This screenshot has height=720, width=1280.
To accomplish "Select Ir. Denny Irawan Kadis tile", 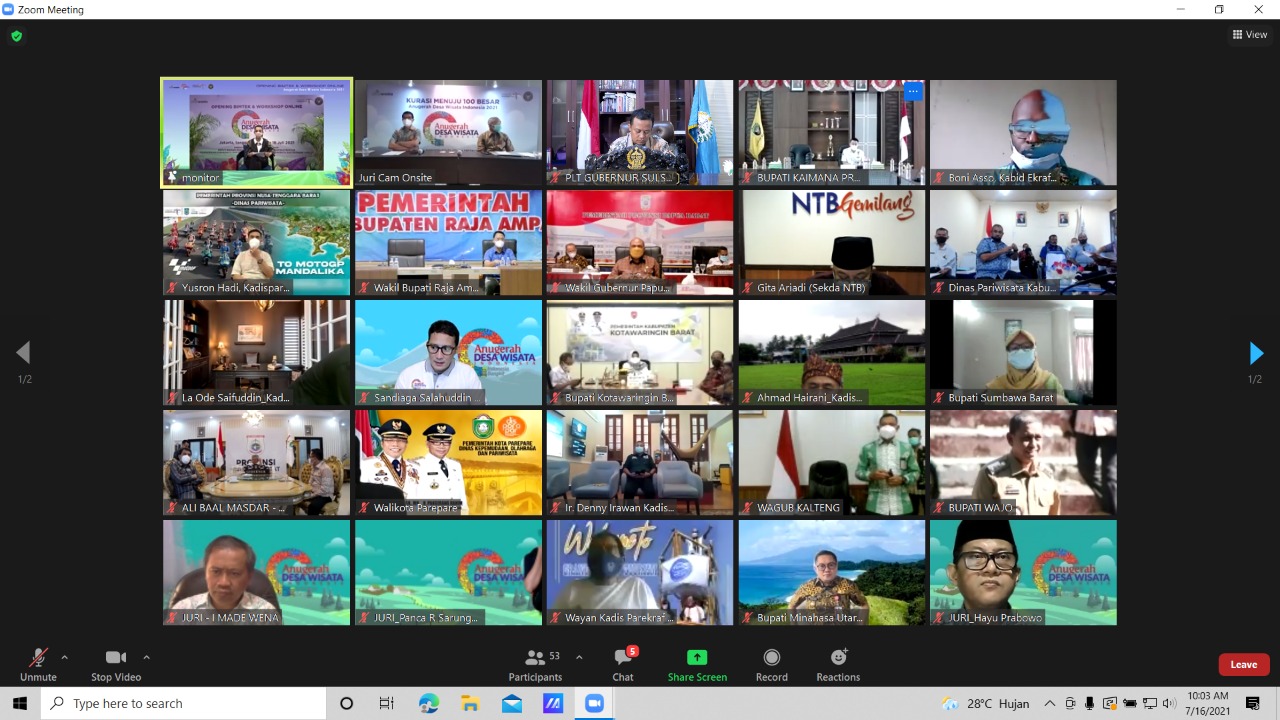I will [x=640, y=463].
